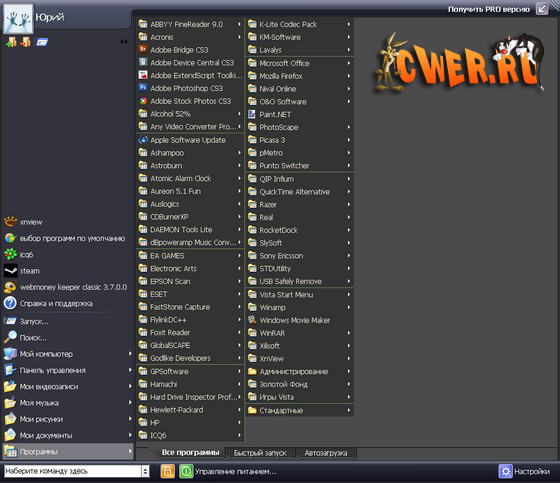Click first add-user icon under avatar
The image size is (560, 483).
(x=11, y=42)
